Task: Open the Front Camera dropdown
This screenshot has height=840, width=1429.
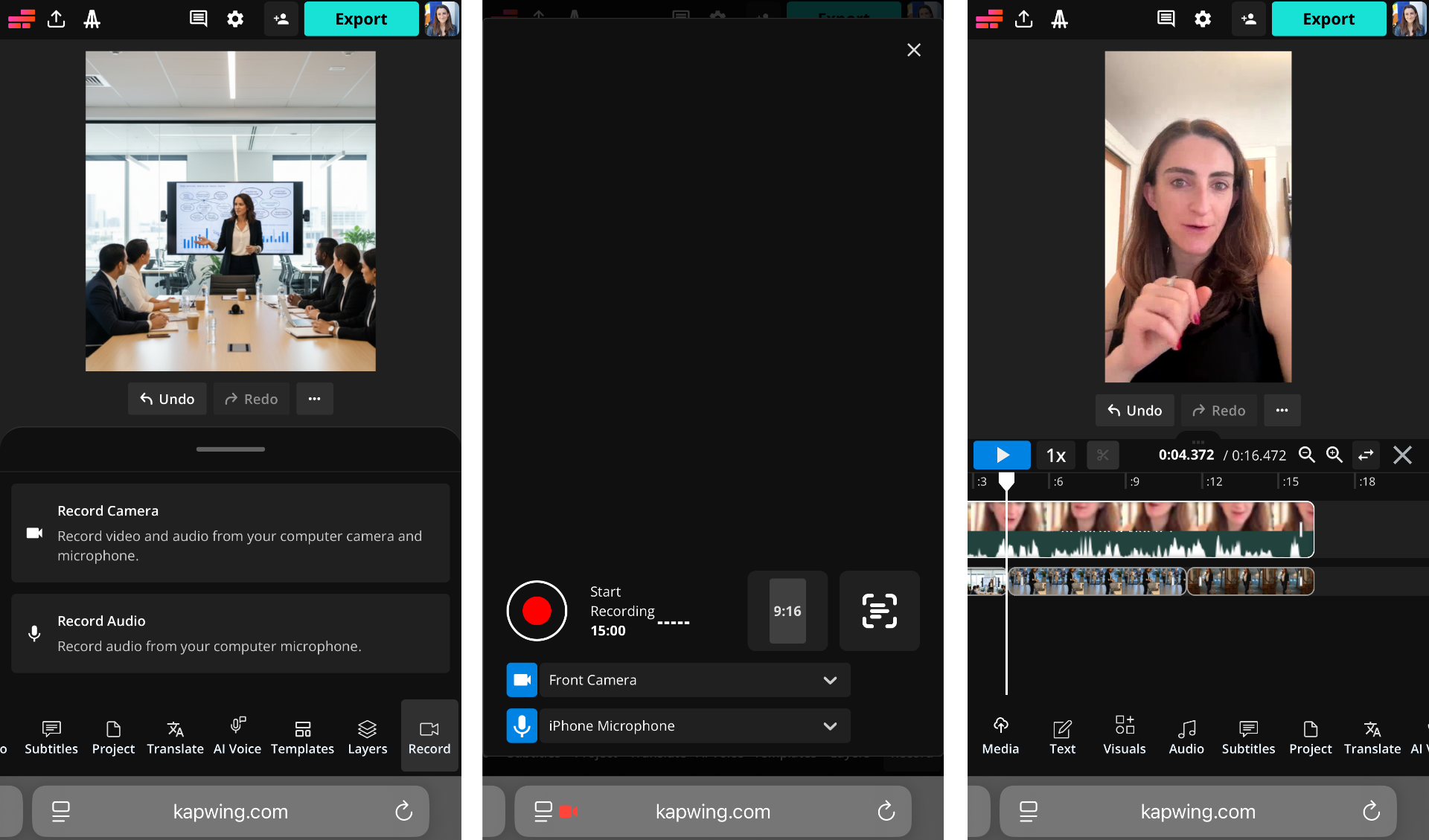Action: tap(694, 680)
